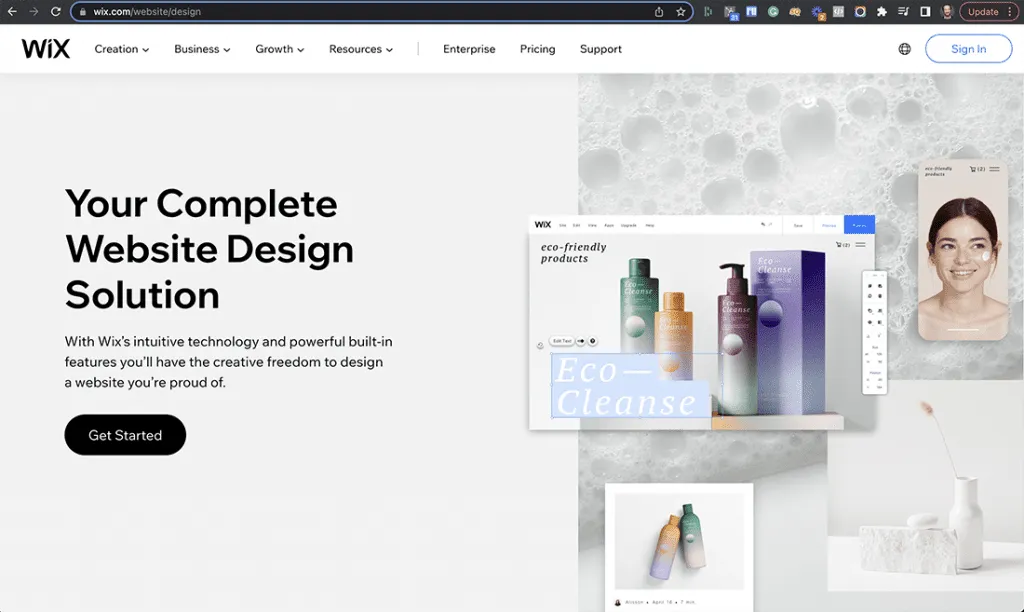Open the Pricing page from the navbar
1024x612 pixels.
537,48
